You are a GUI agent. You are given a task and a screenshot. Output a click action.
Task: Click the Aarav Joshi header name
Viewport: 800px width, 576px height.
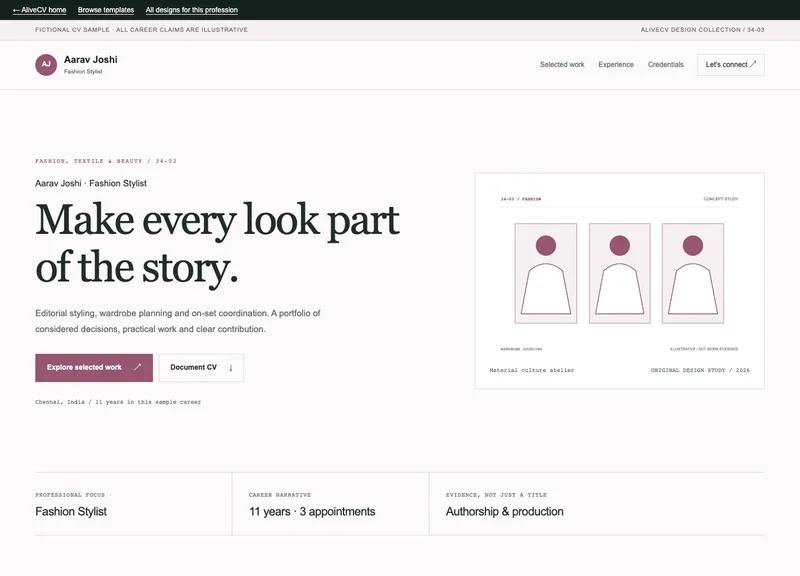pyautogui.click(x=90, y=59)
